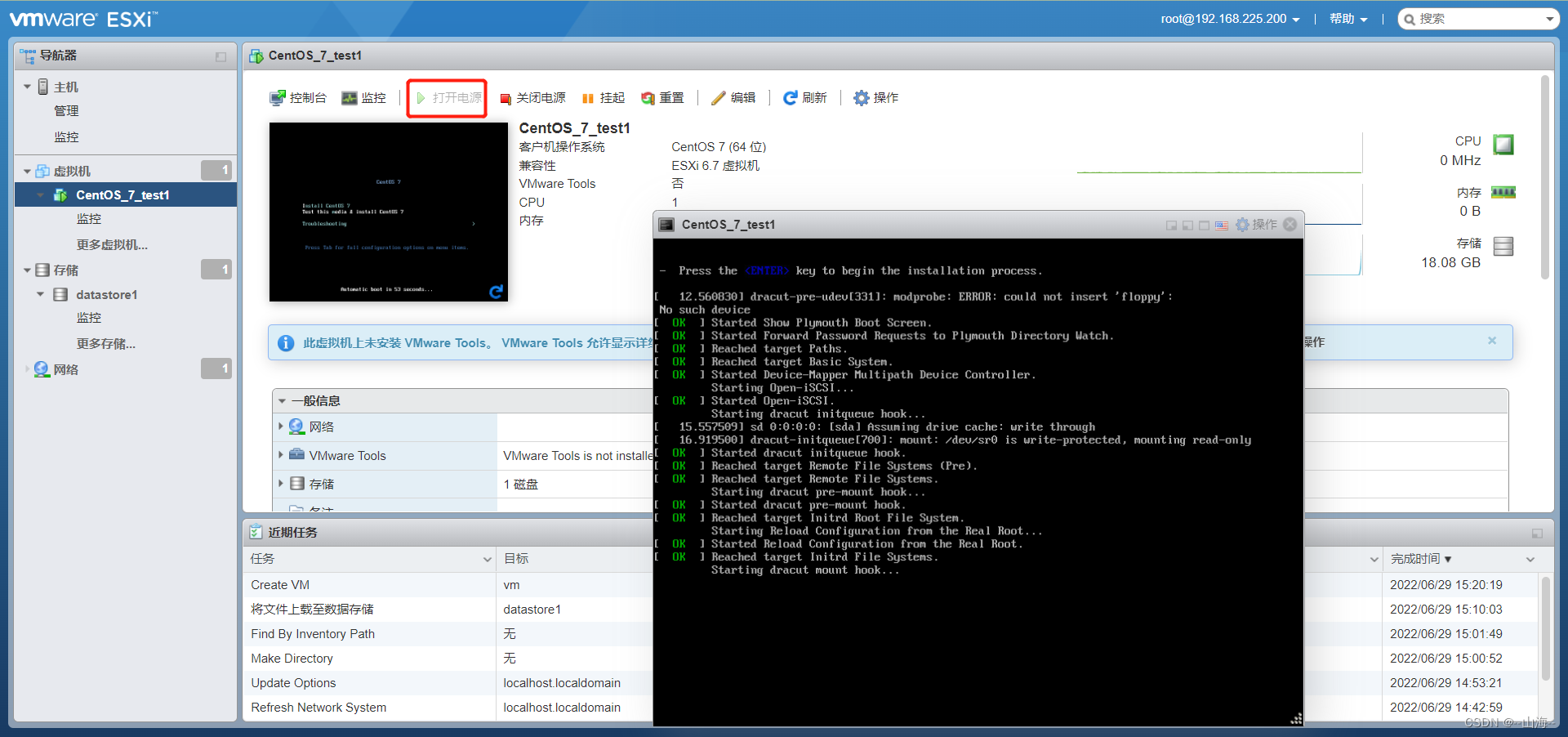The height and width of the screenshot is (737, 1568).
Task: Click 更多虚拟机... in navigator
Action: click(x=112, y=245)
